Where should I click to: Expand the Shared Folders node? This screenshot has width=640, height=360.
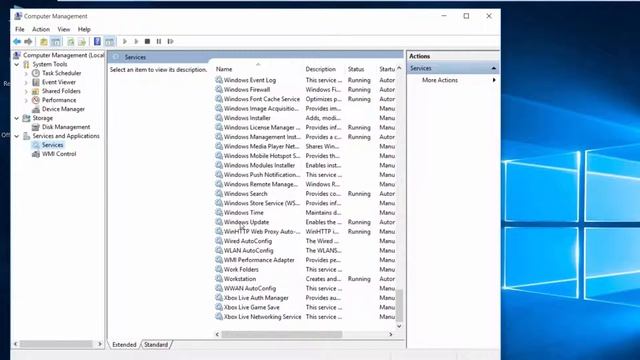tap(26, 91)
